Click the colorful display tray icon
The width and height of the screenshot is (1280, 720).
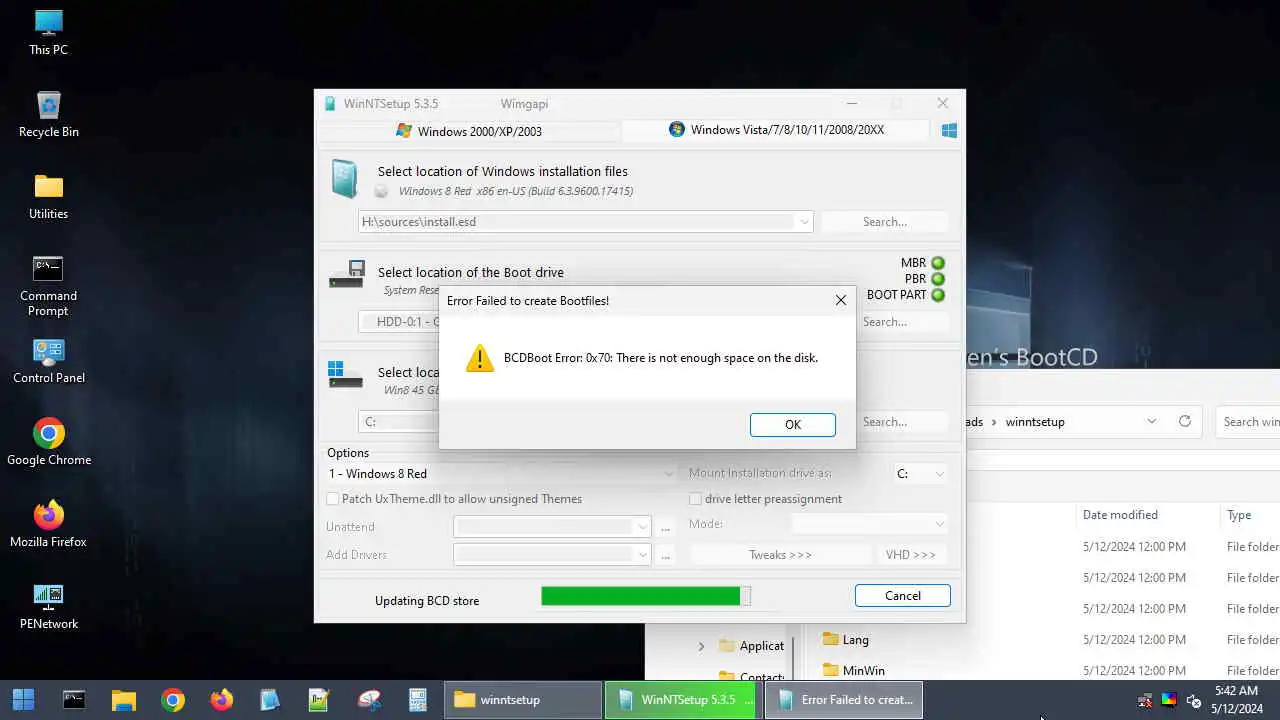coord(1169,700)
